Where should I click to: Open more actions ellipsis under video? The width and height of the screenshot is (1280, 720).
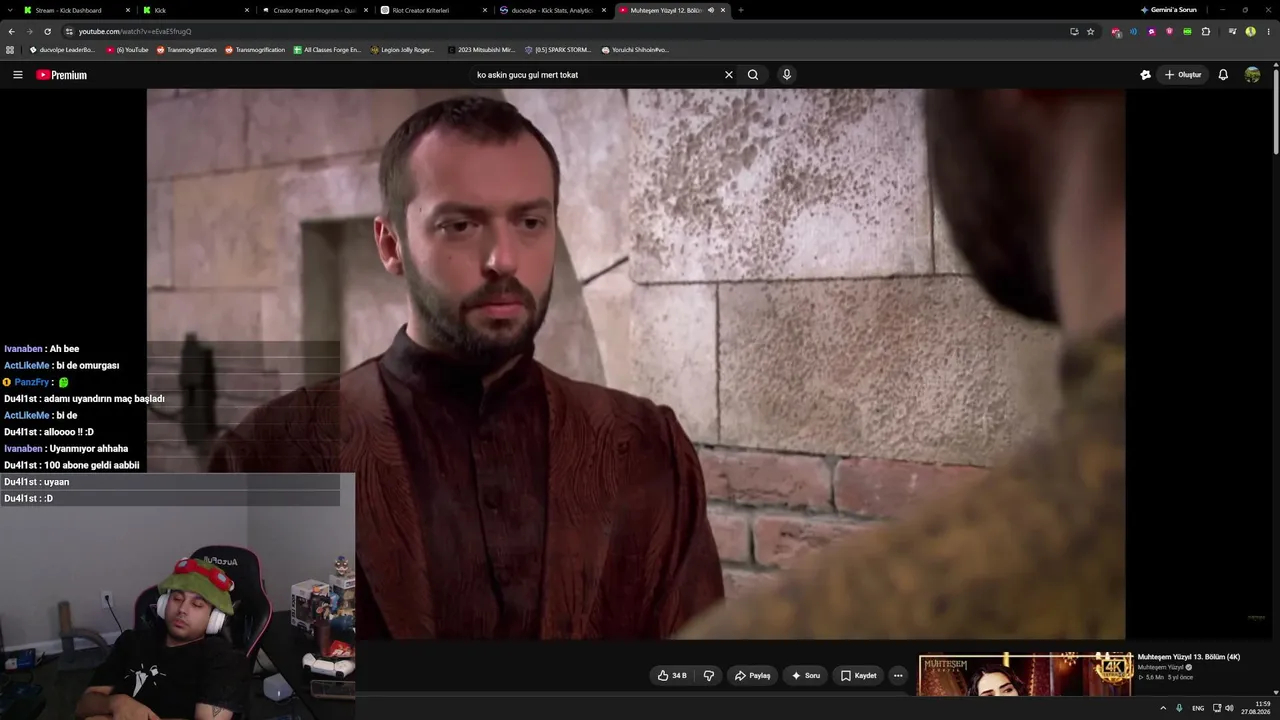click(x=898, y=676)
